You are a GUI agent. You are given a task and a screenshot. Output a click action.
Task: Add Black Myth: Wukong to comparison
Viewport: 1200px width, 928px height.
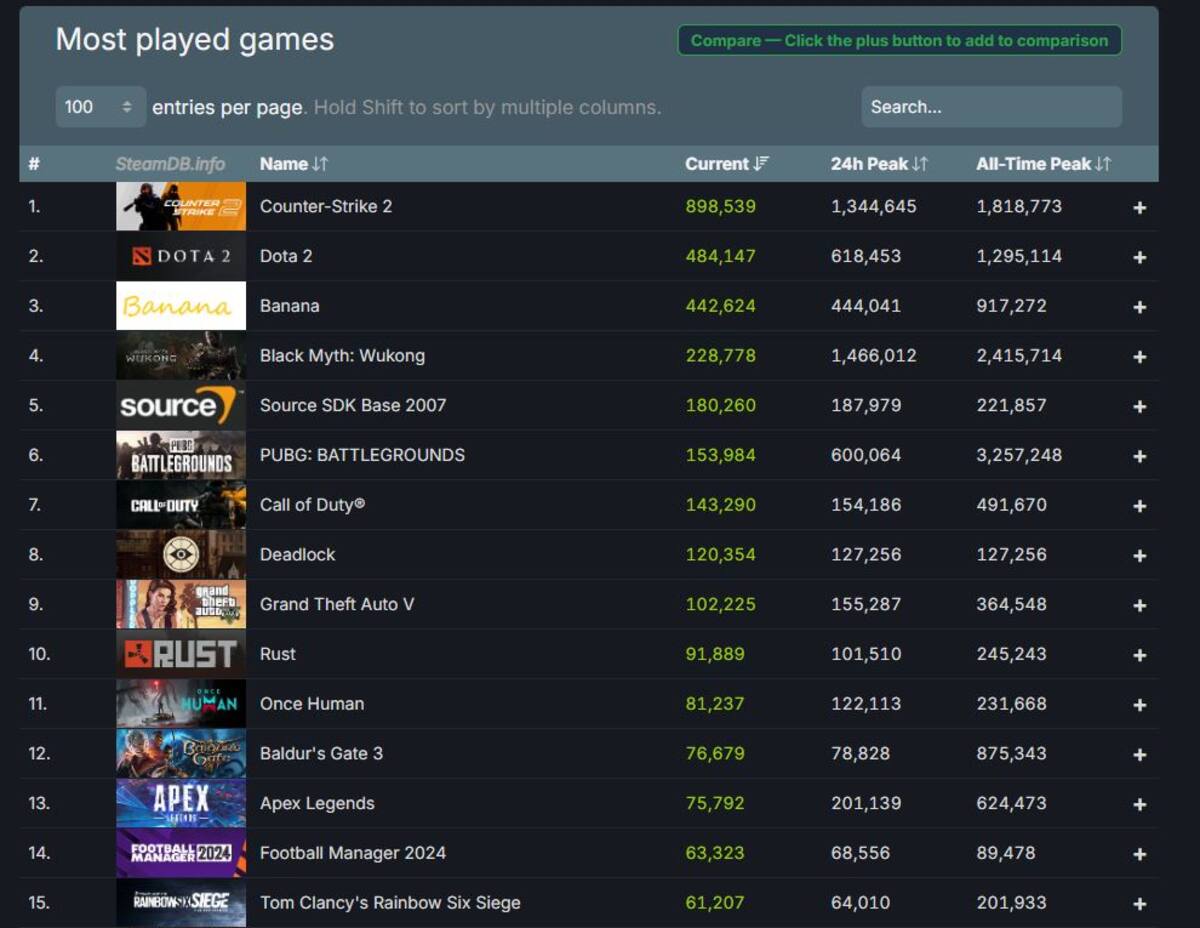point(1139,357)
